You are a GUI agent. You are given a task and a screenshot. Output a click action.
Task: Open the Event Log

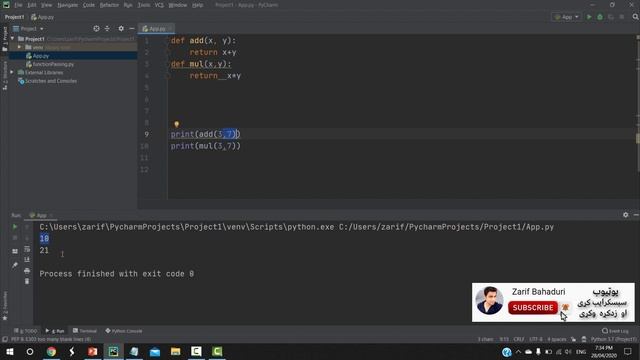[x=616, y=331]
